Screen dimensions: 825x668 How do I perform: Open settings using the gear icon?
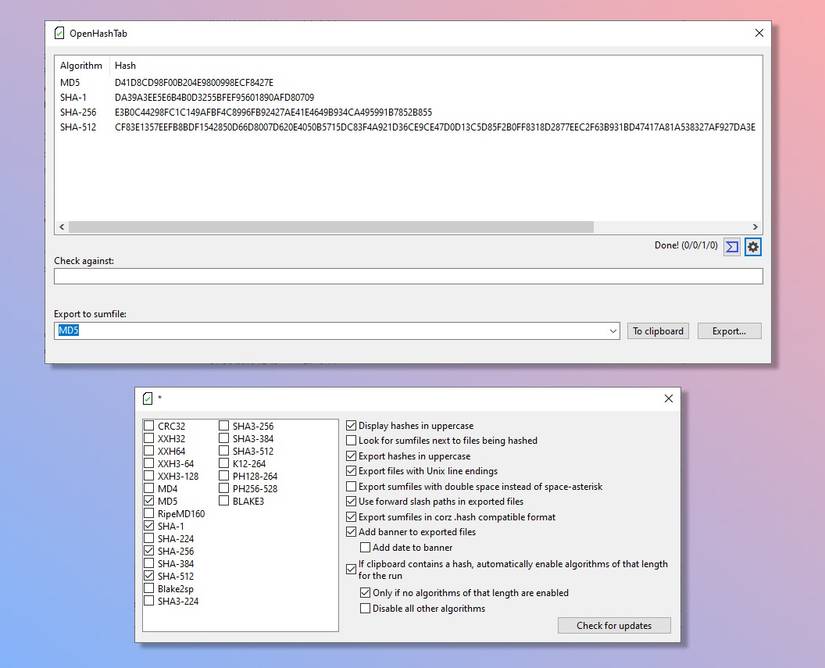coord(753,246)
